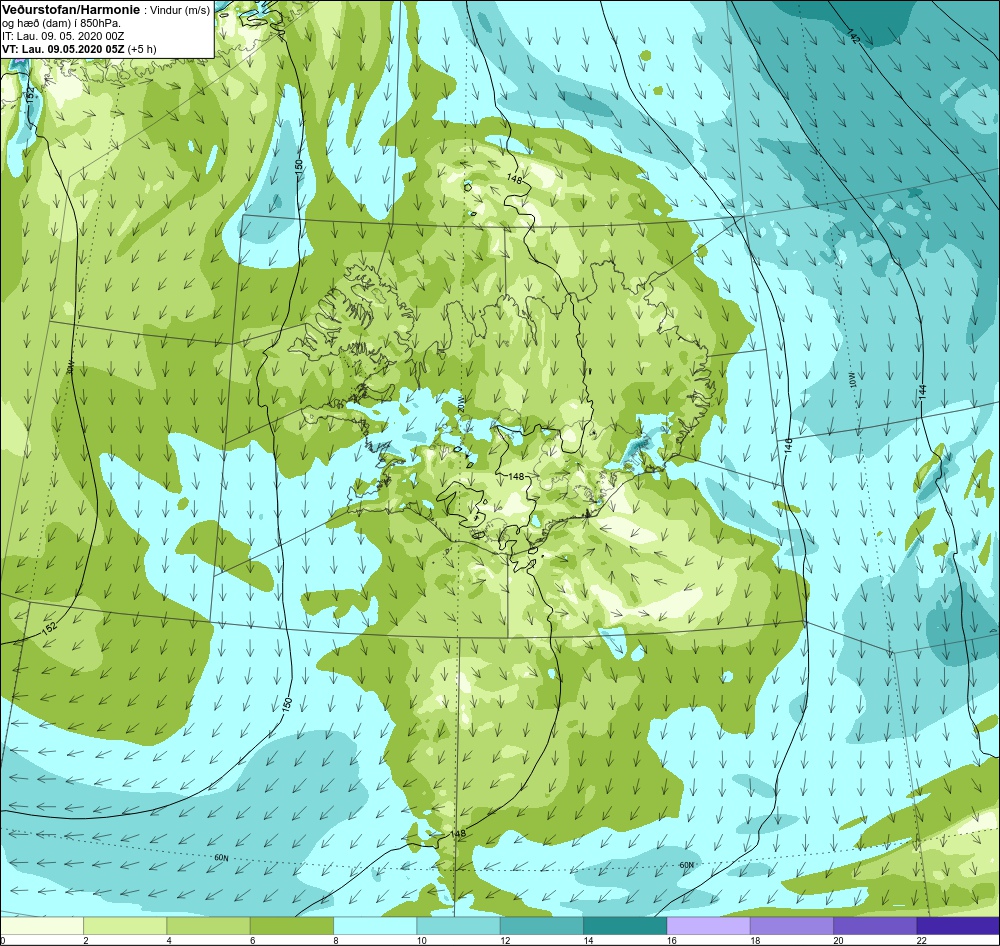
Task: Click the legend tick value 4
Action: coord(168,940)
